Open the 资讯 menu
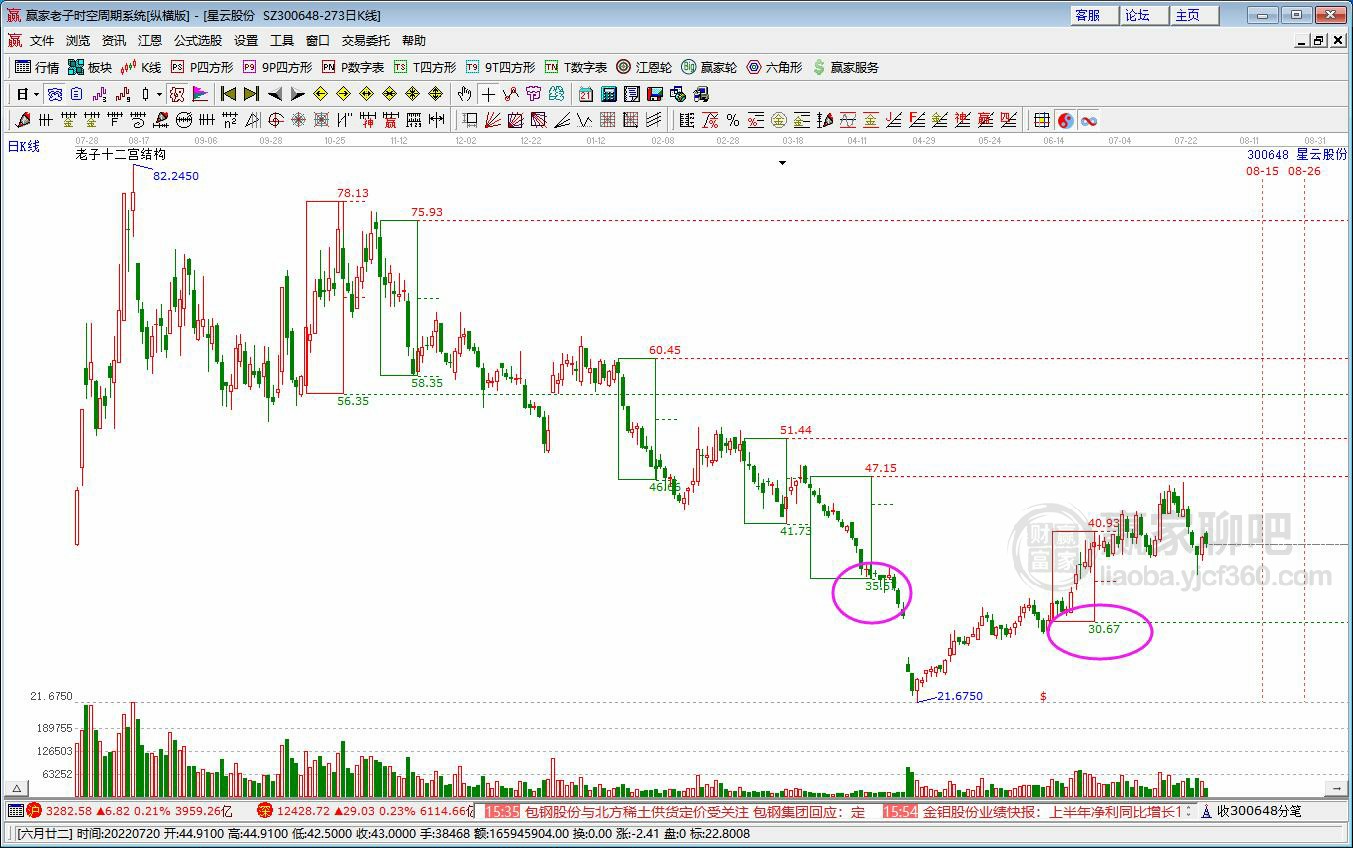The width and height of the screenshot is (1353, 848). coord(114,41)
